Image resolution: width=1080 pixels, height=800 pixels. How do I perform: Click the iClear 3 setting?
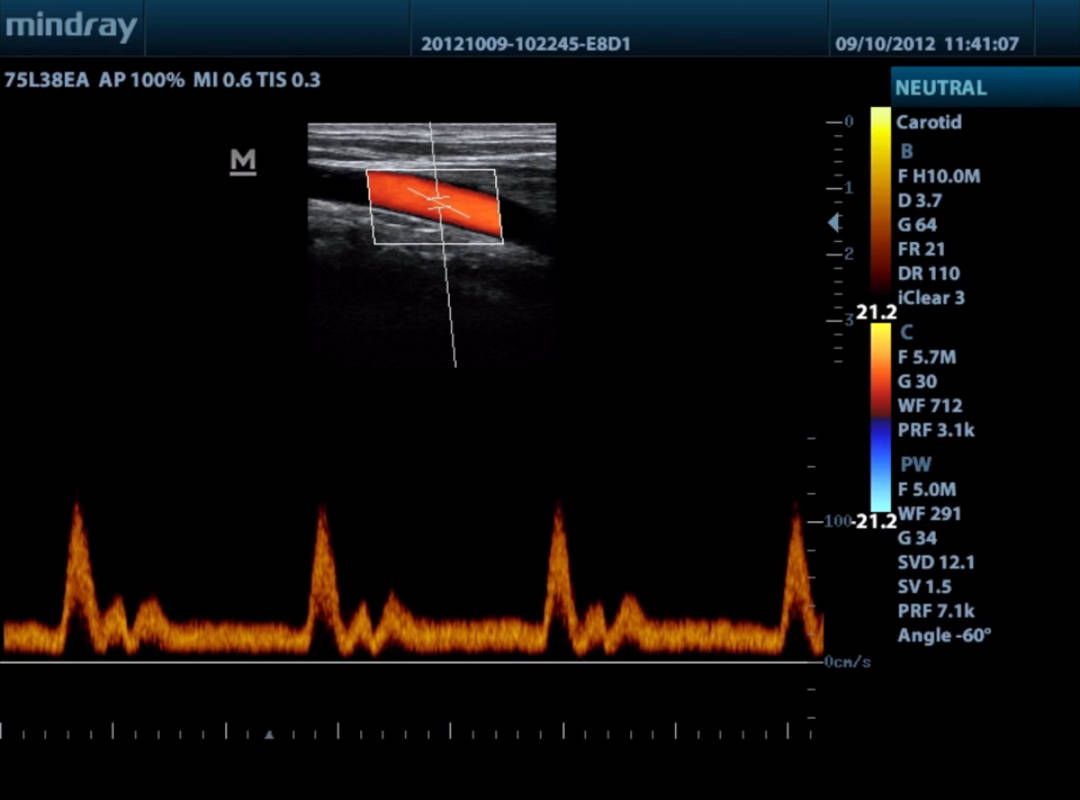930,298
